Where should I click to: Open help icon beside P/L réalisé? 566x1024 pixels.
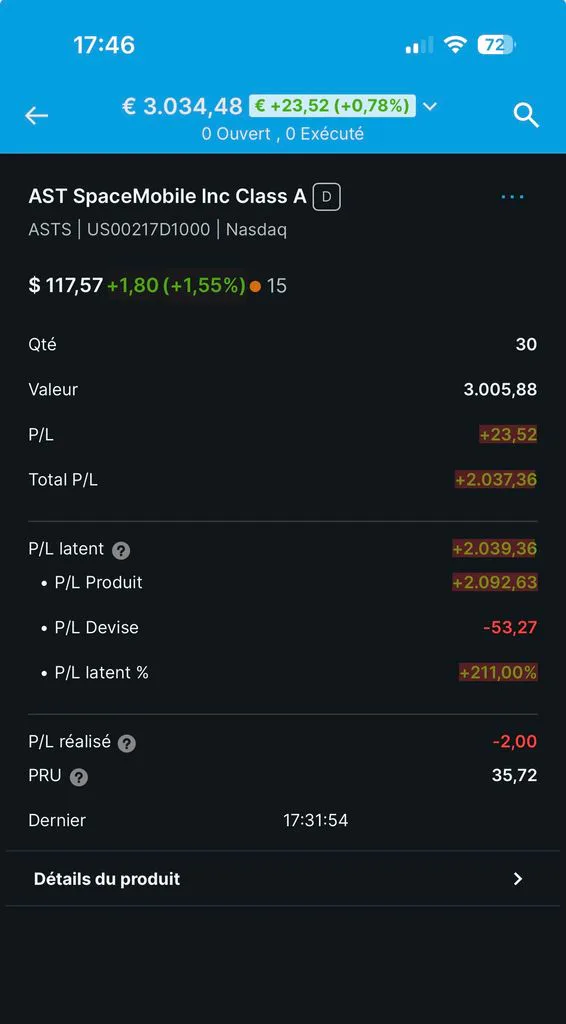[x=127, y=743]
